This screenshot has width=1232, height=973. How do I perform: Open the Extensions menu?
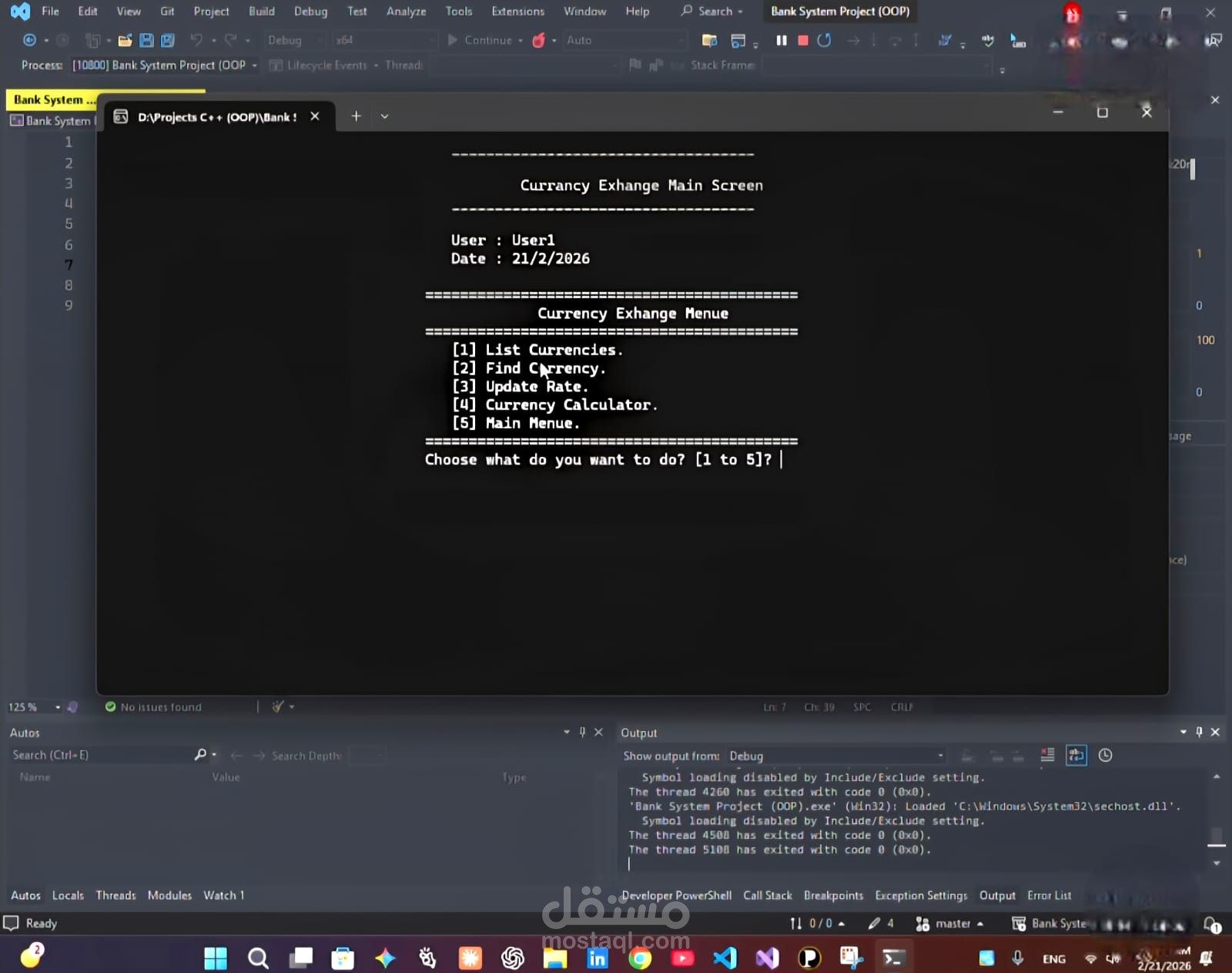tap(517, 11)
